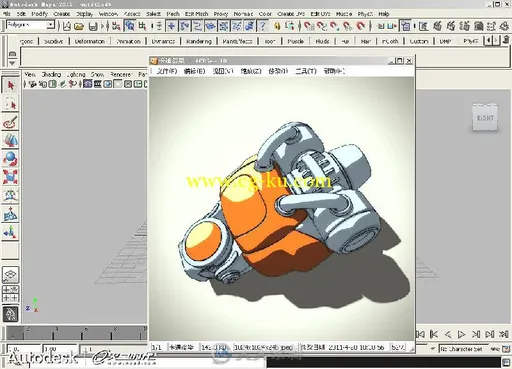Switch to single perspective view layout
512x369 pixels.
coord(10,275)
